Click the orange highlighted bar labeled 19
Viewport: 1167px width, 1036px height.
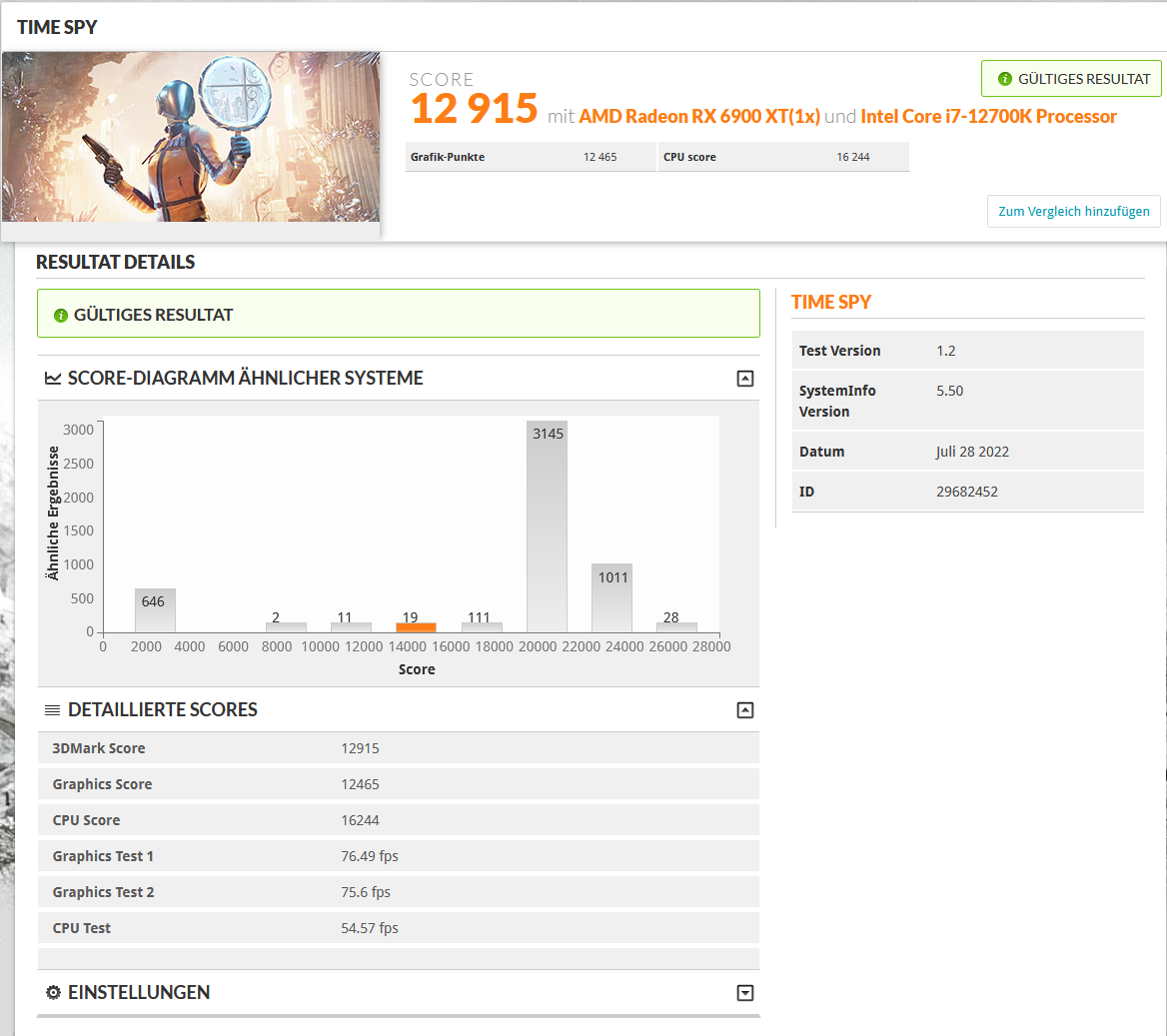click(x=416, y=627)
